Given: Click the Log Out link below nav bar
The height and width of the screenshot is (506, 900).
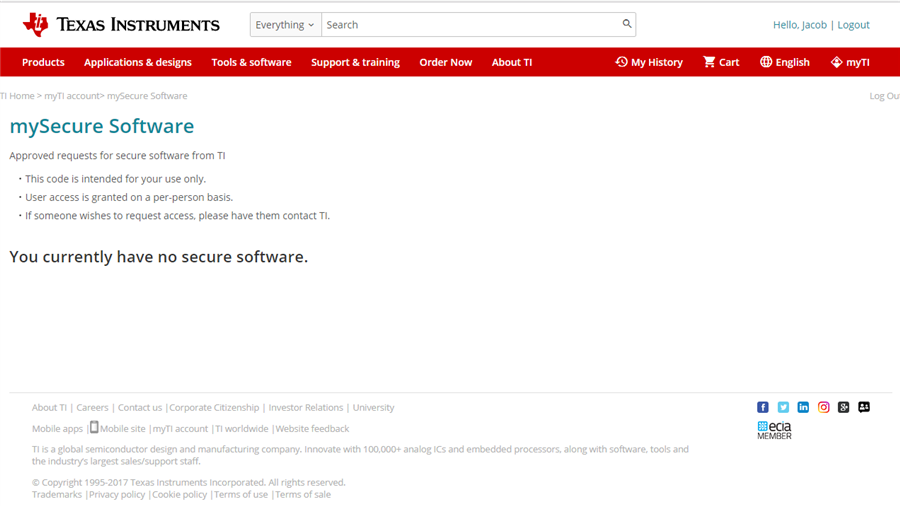Looking at the screenshot, I should tap(884, 96).
